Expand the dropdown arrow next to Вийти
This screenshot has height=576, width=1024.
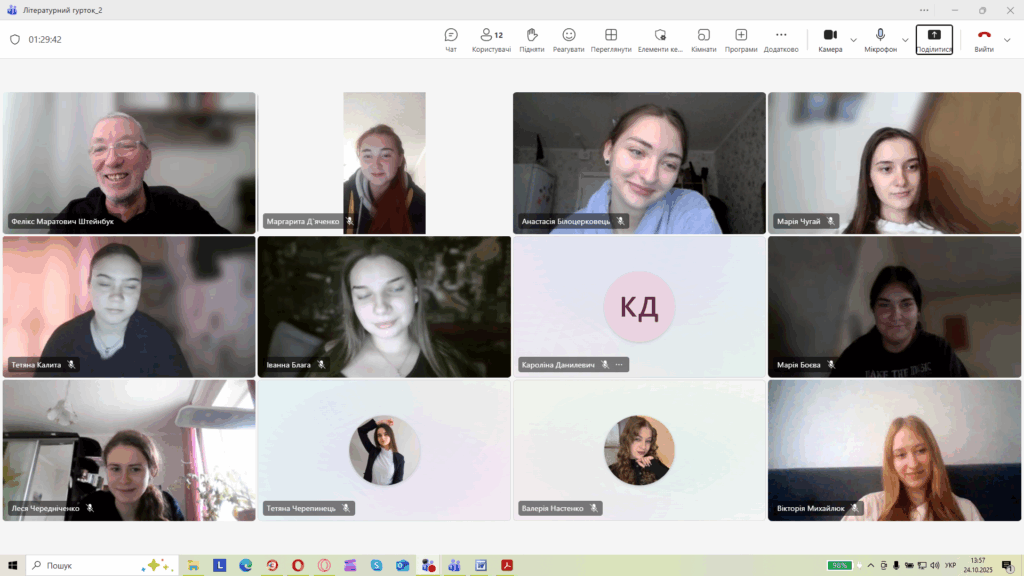[x=1007, y=40]
